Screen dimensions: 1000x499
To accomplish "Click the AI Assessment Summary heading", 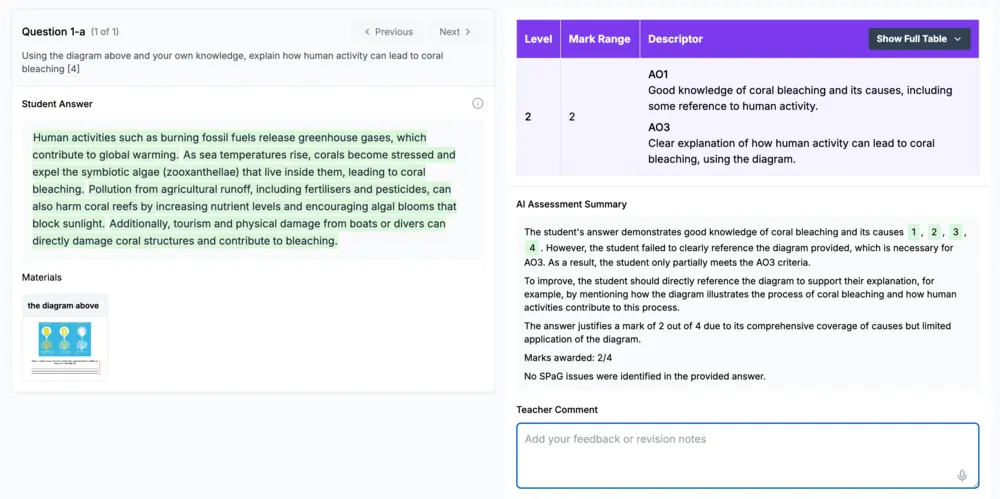I will 571,204.
